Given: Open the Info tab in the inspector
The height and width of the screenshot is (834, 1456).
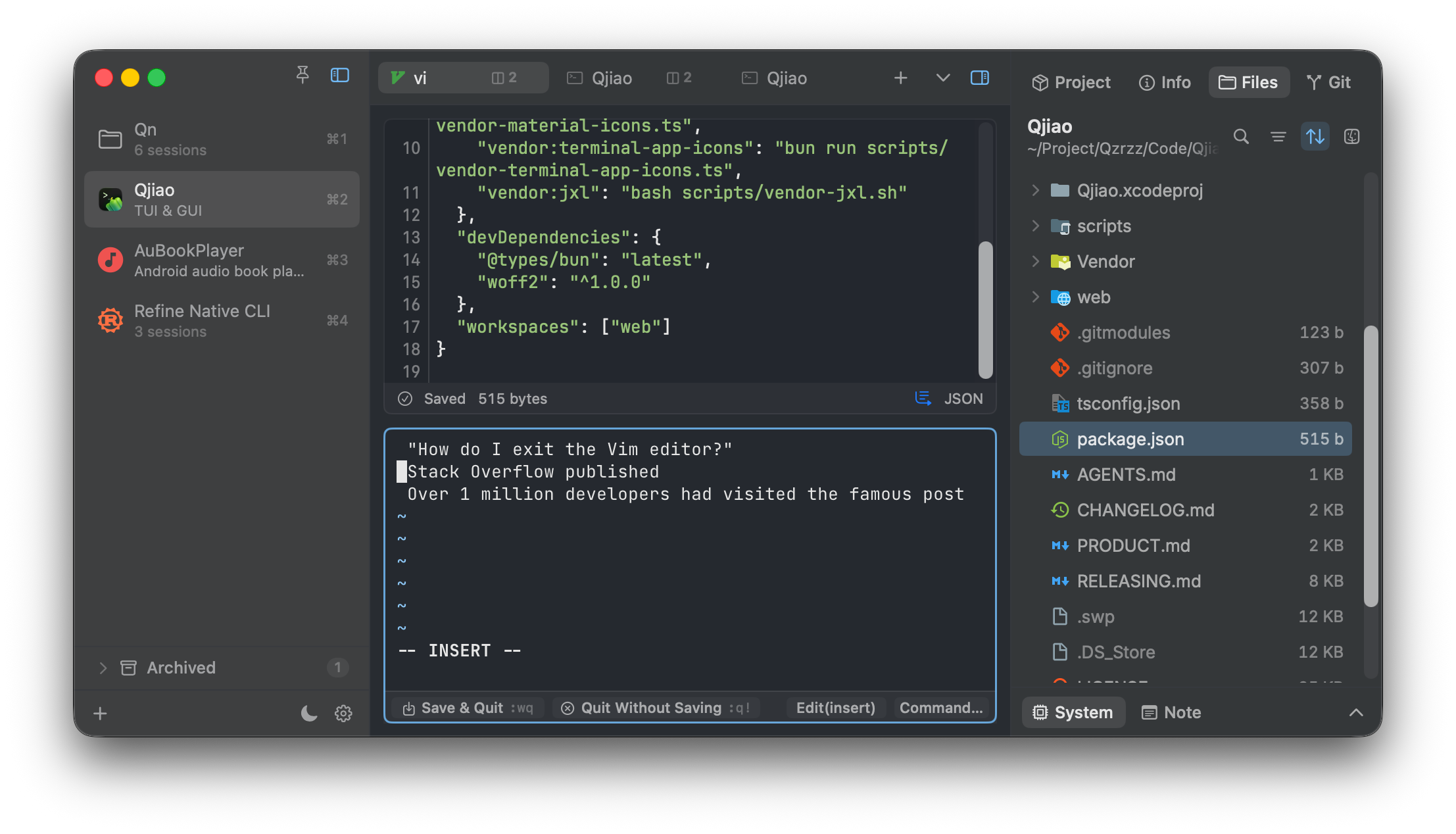Looking at the screenshot, I should [1165, 82].
